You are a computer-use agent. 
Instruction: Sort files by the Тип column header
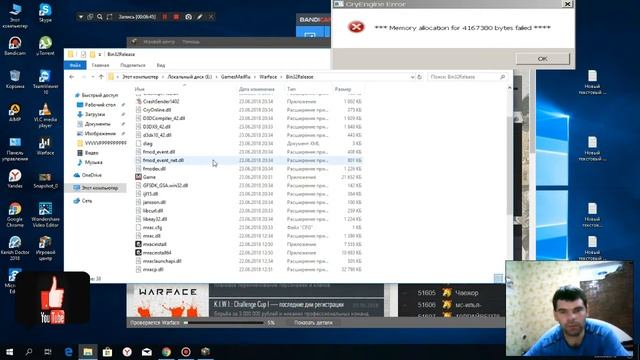[291, 89]
